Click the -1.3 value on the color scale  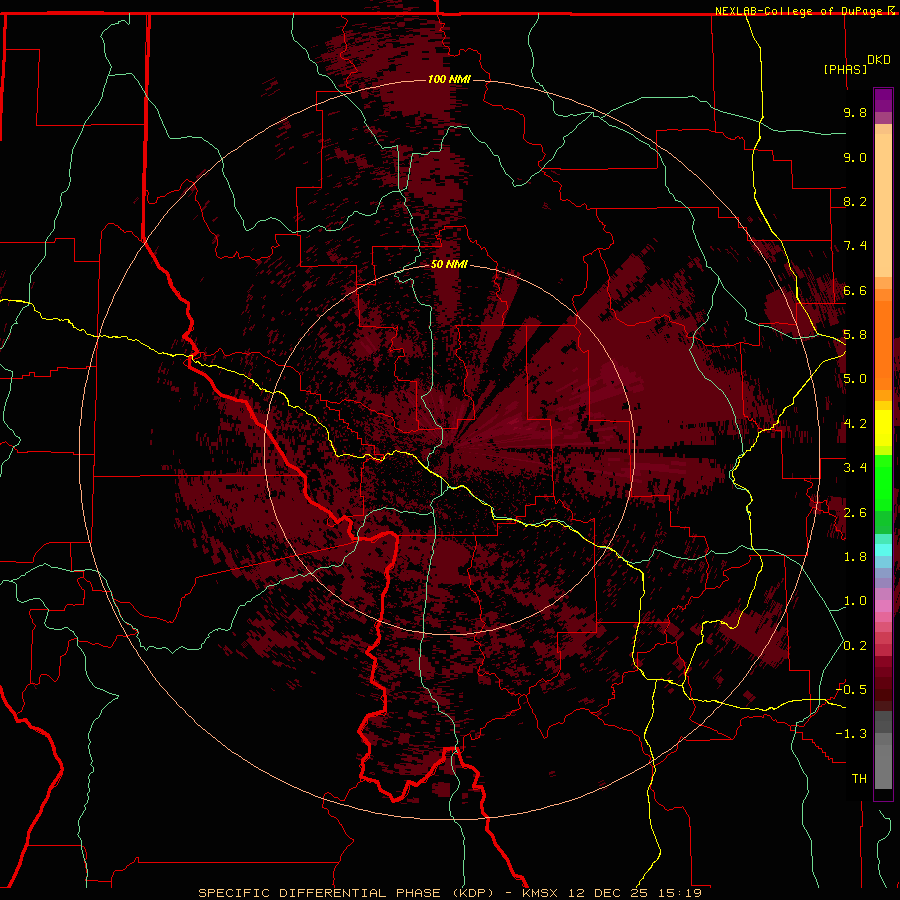[852, 734]
